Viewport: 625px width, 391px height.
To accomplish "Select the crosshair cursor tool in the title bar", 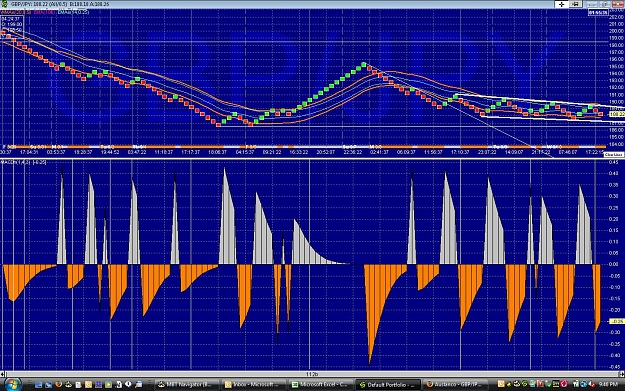I will pyautogui.click(x=561, y=4).
